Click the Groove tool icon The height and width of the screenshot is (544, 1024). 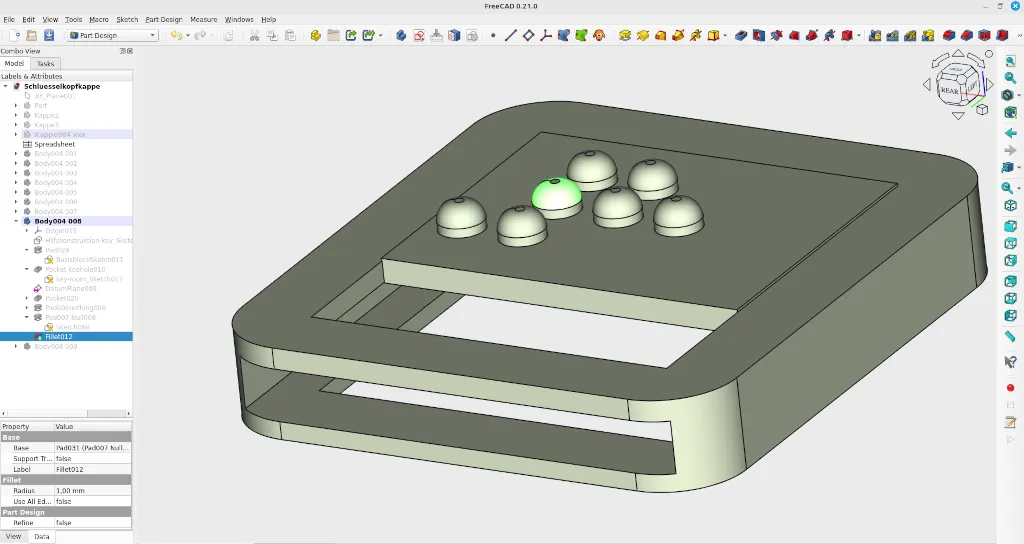coord(776,35)
